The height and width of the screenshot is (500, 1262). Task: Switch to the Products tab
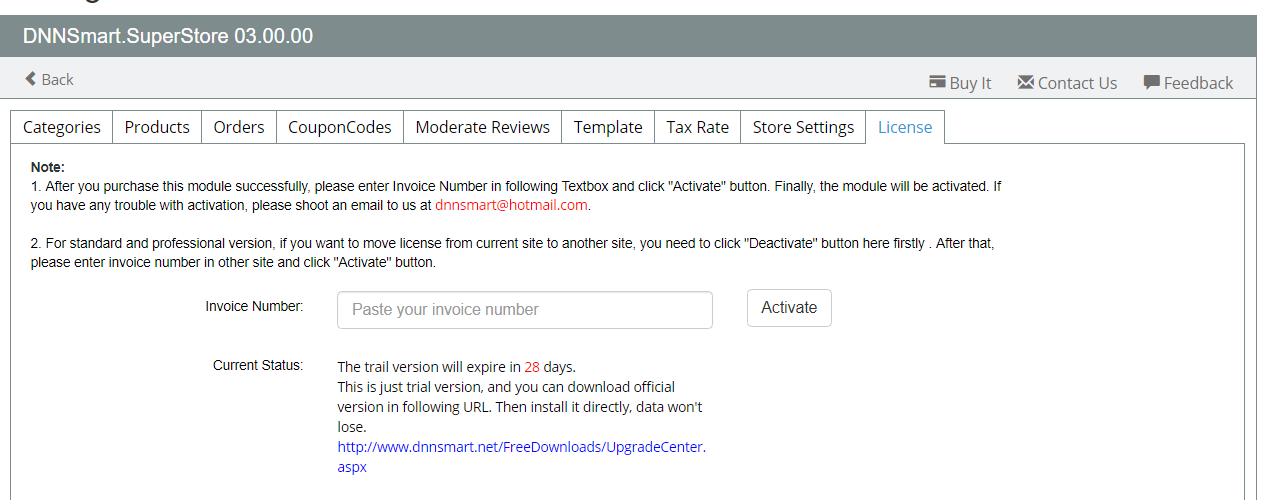[x=157, y=127]
